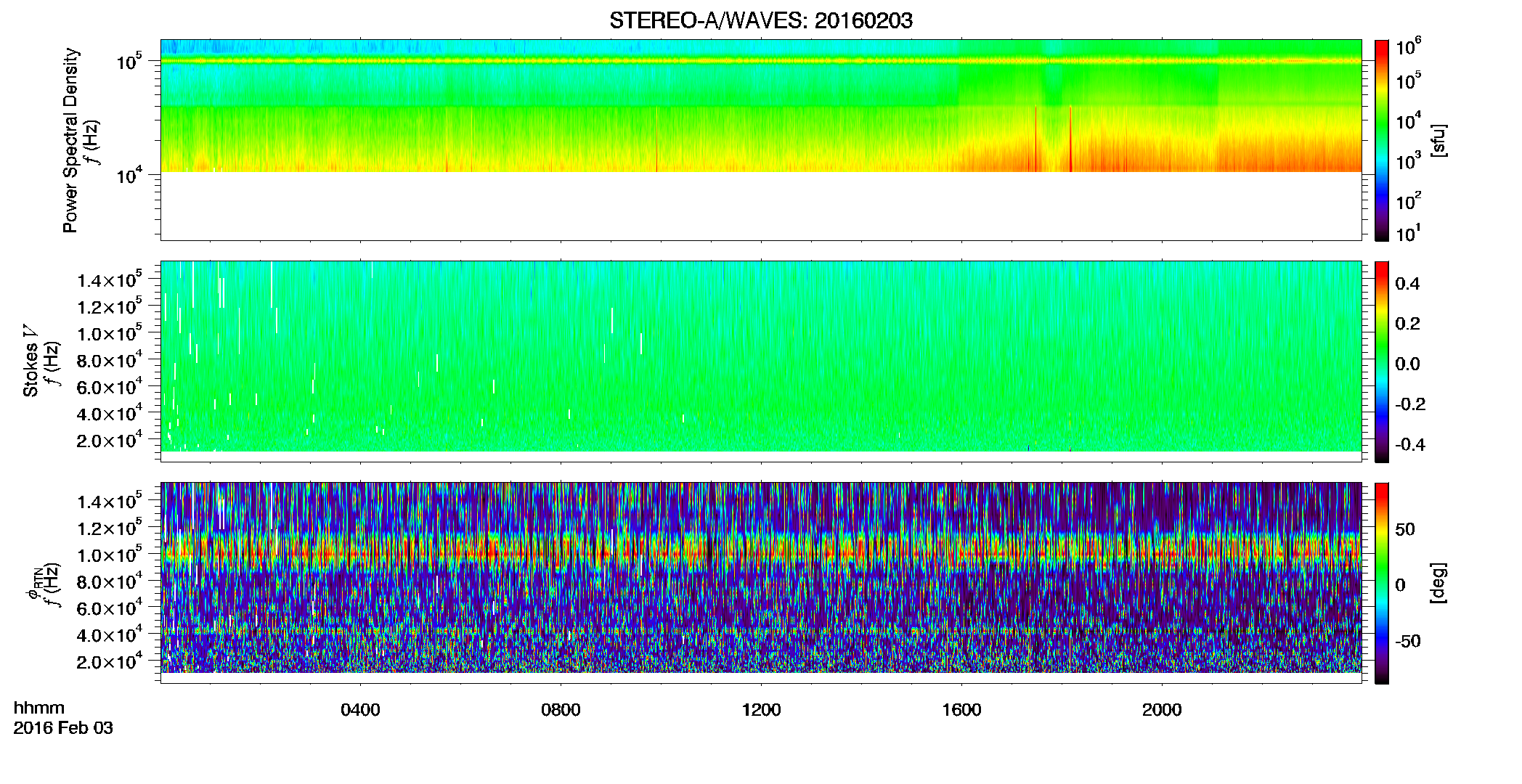Screen dimensions: 1522x784
Task: Click the Stokes V colorbar
Action: tap(1382, 362)
